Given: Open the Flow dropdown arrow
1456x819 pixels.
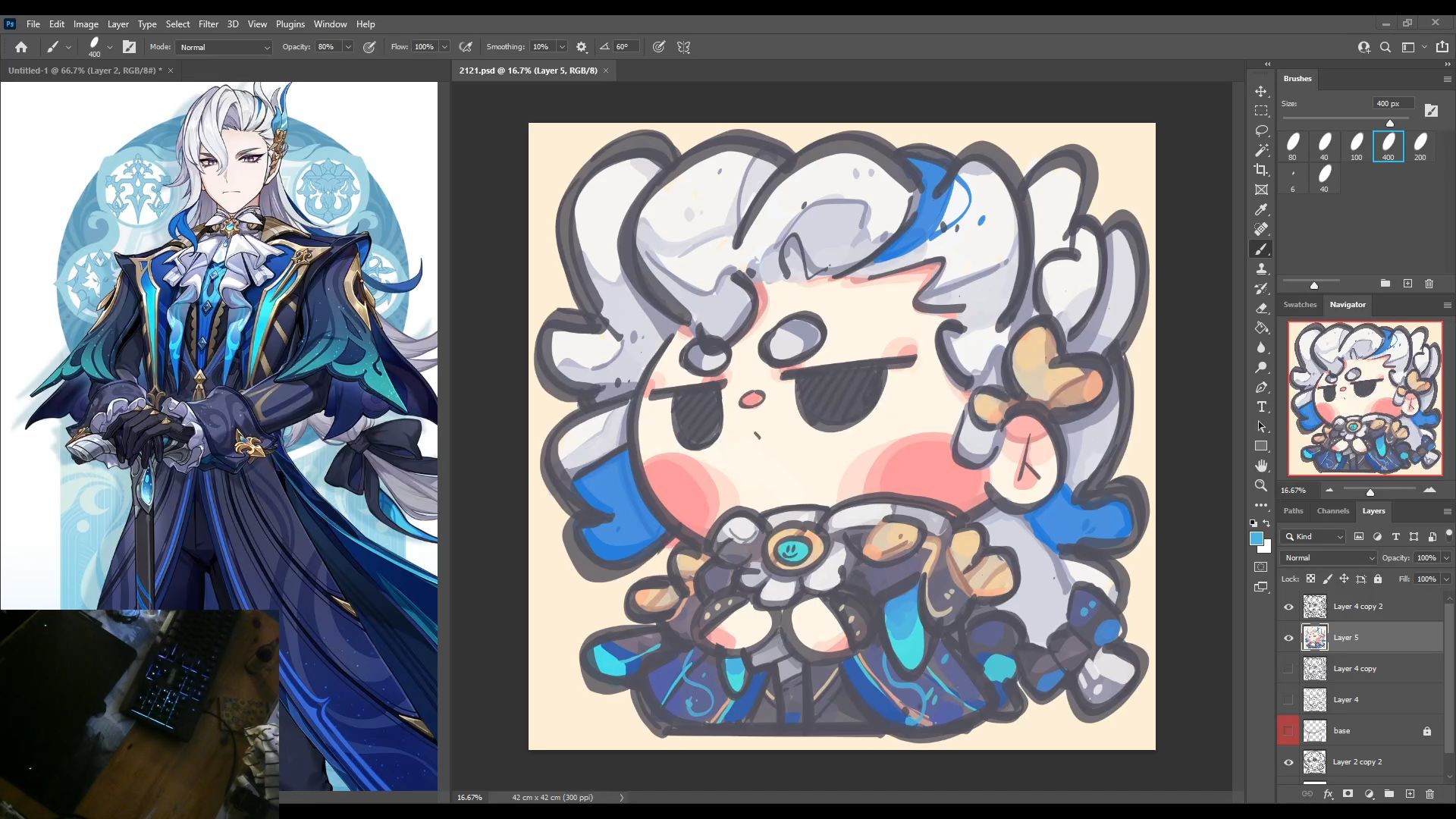Looking at the screenshot, I should 444,47.
